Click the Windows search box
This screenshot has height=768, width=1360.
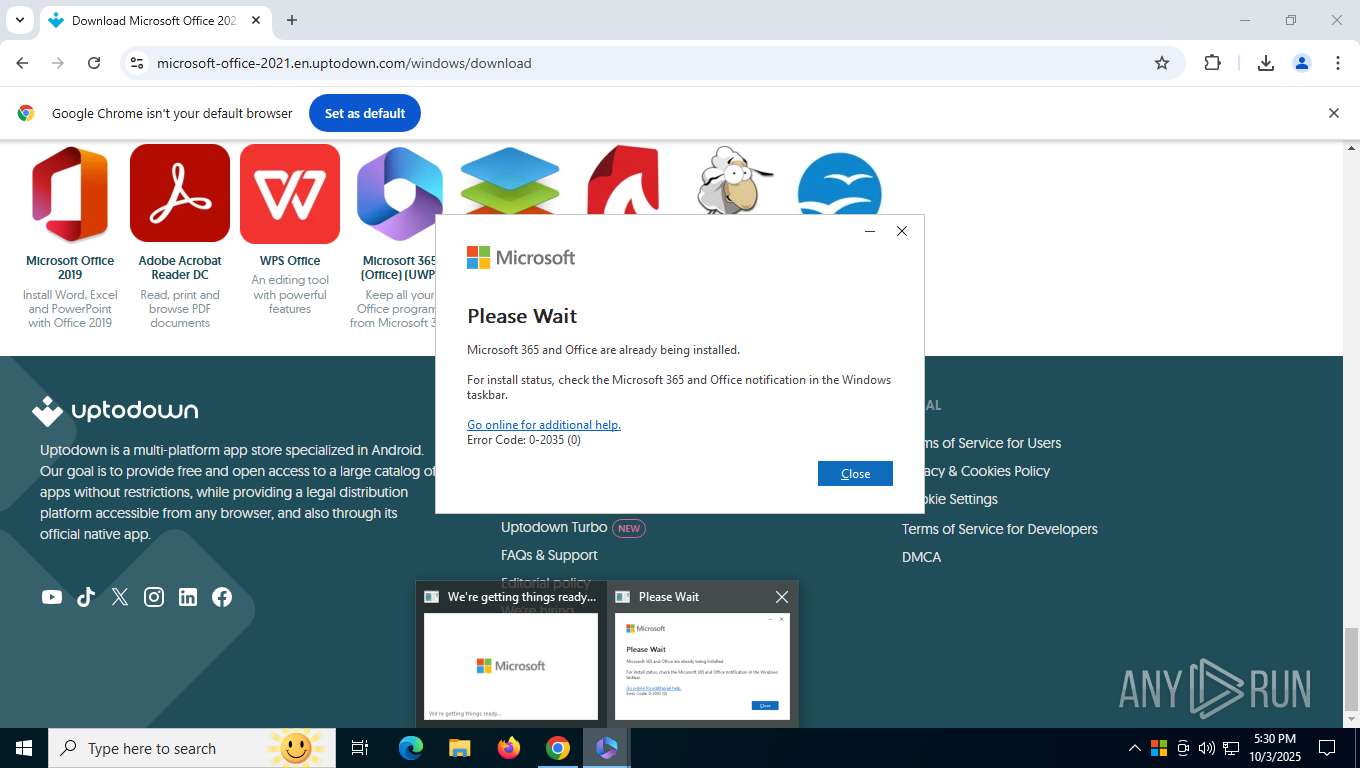(x=190, y=748)
